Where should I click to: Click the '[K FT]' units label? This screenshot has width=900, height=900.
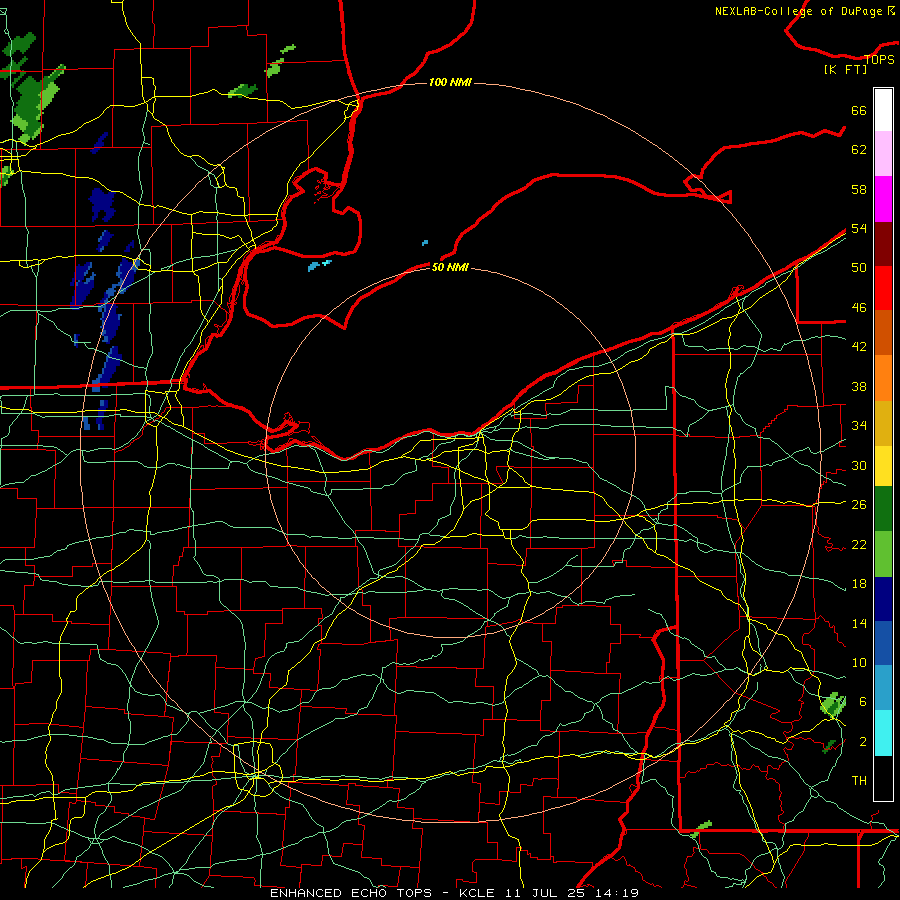point(845,69)
